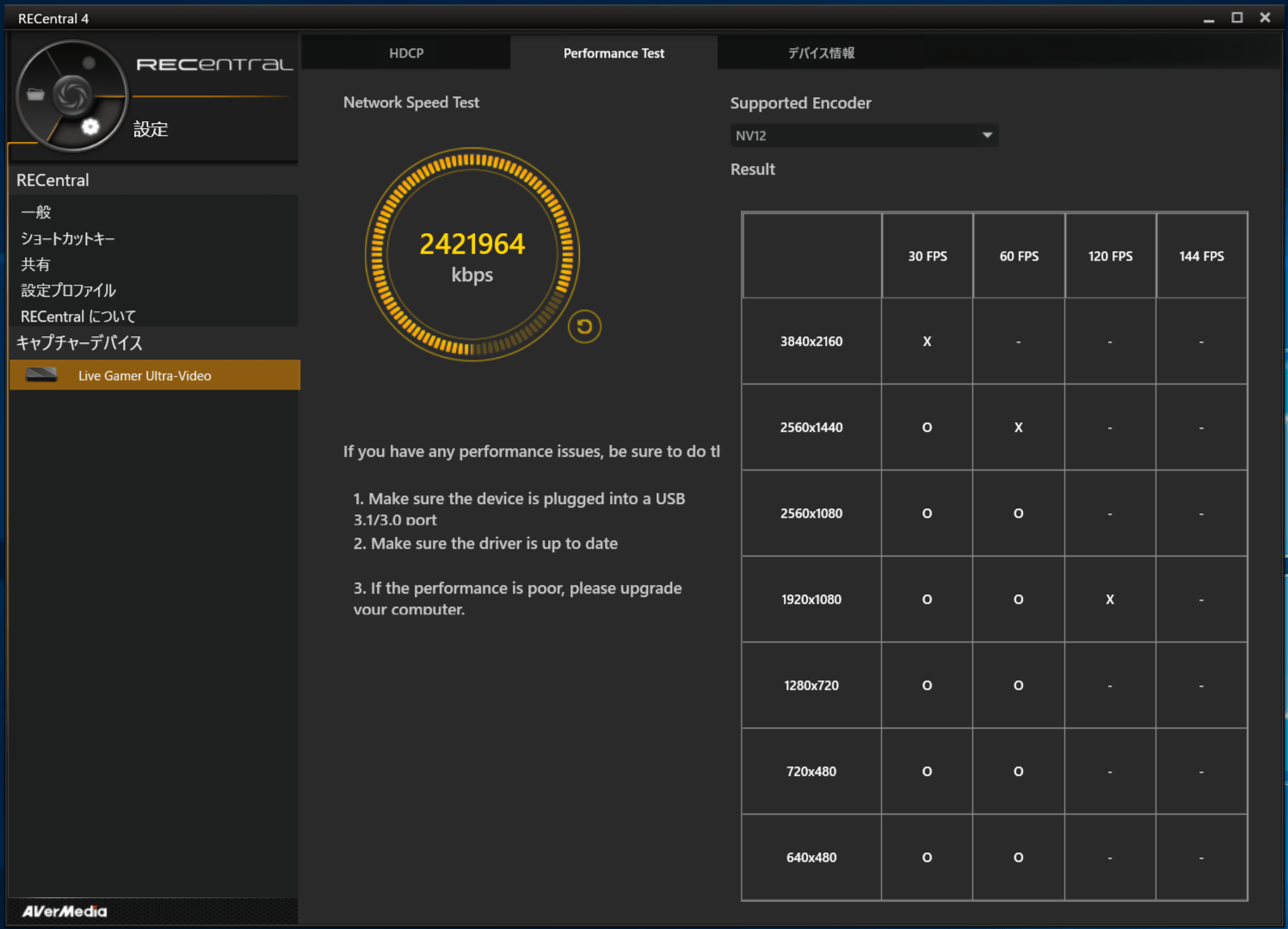Go to ショートカットキー settings
This screenshot has width=1288, height=929.
click(x=68, y=238)
